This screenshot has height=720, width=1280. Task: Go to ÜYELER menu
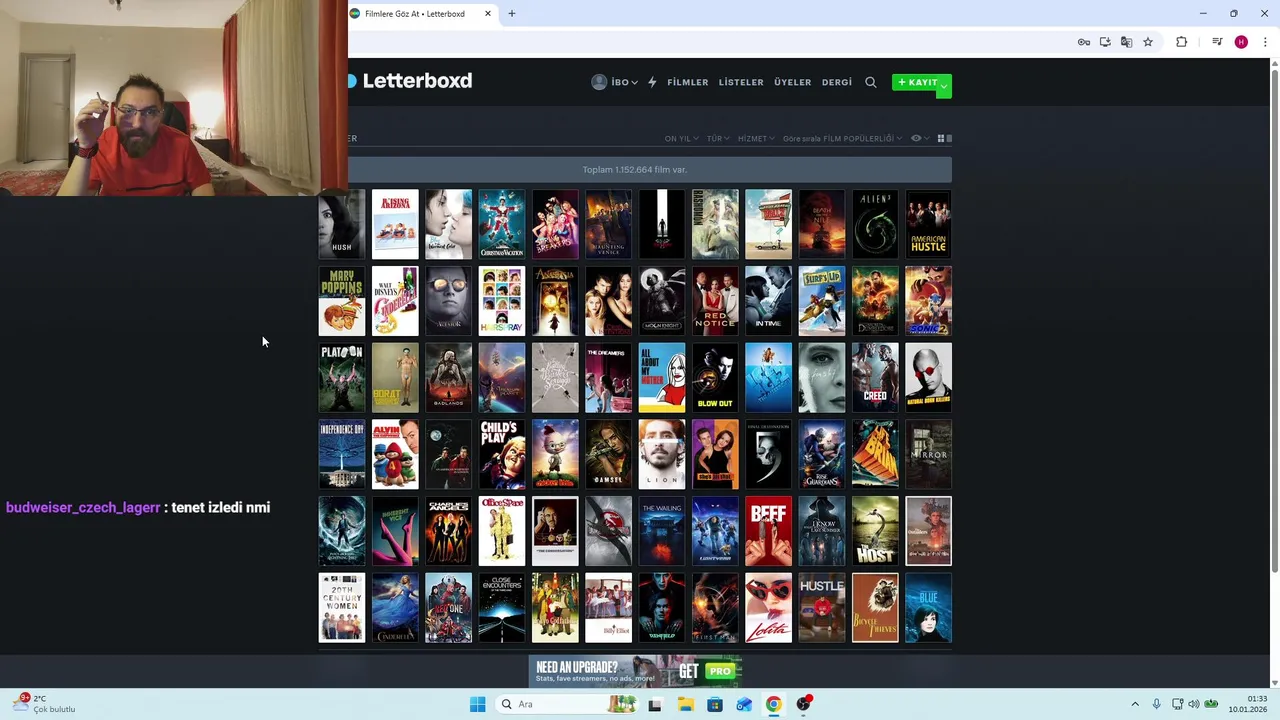coord(792,82)
